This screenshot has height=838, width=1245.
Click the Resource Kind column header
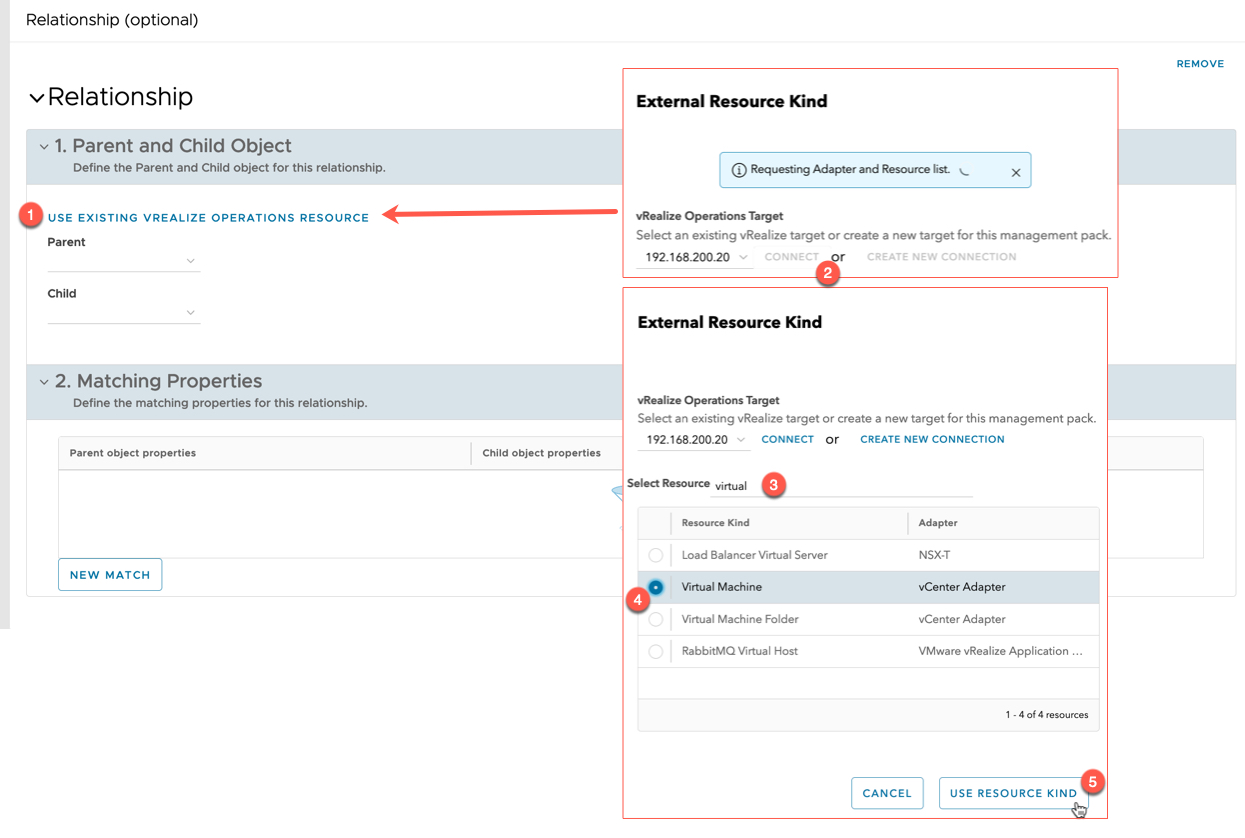tap(716, 523)
